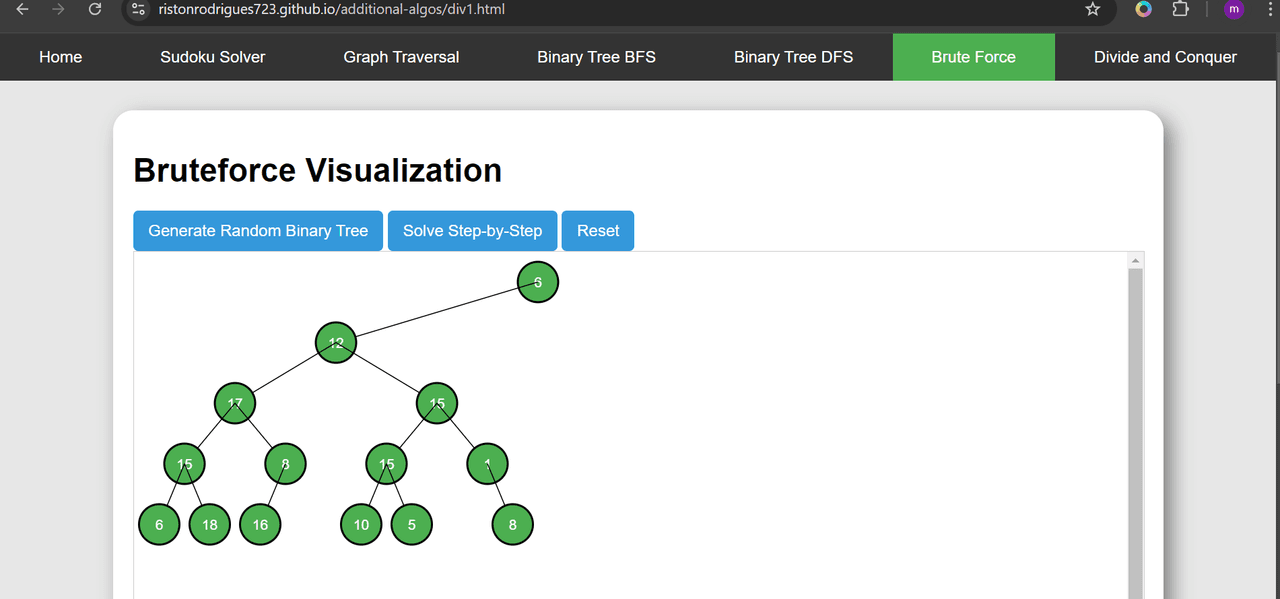Screen dimensions: 1280x599
Task: Click the canvas scrollbar up arrow
Action: pos(1134,261)
